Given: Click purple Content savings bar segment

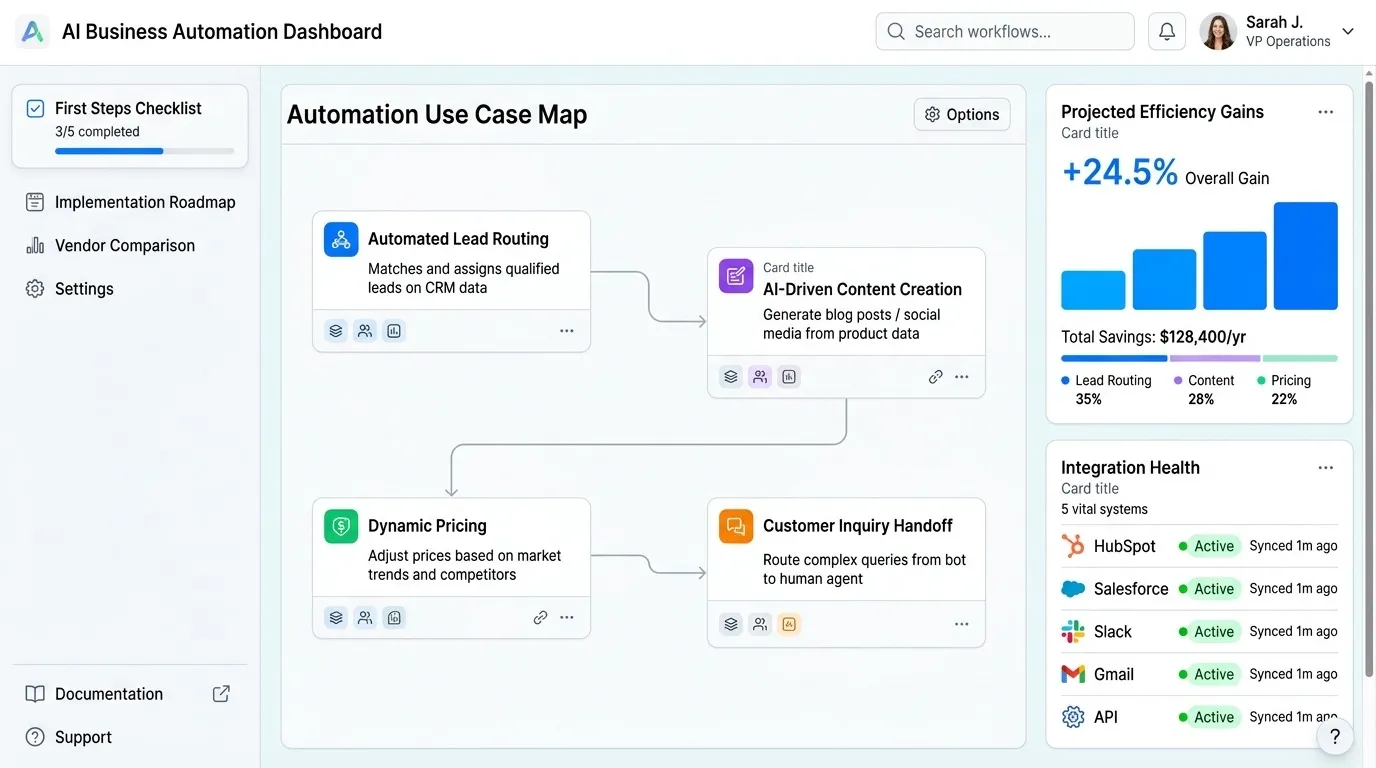Looking at the screenshot, I should point(1215,358).
